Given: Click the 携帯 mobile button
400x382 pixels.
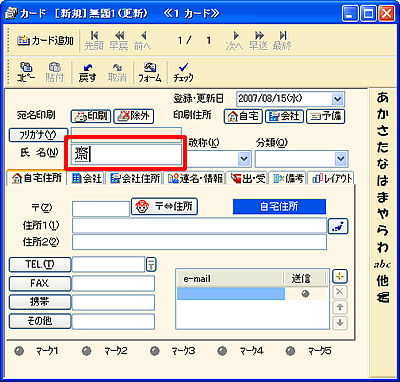Looking at the screenshot, I should coord(40,302).
